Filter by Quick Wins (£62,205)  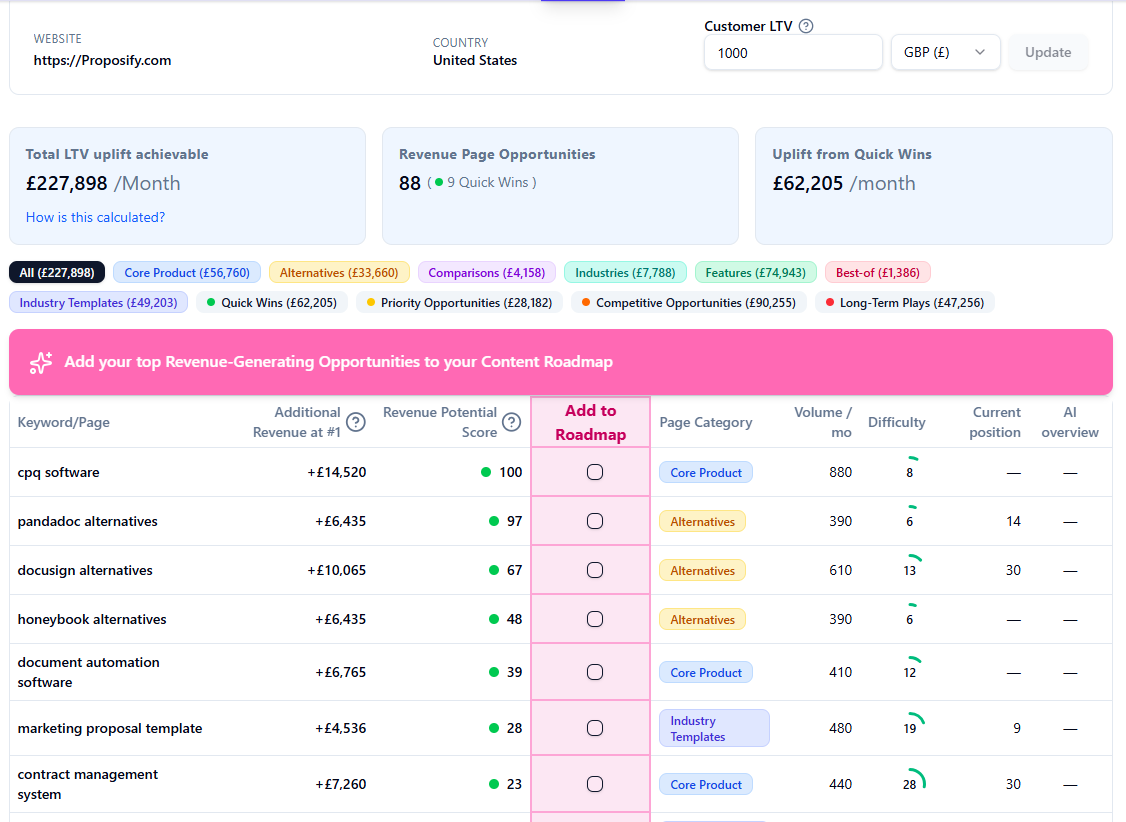click(x=271, y=303)
